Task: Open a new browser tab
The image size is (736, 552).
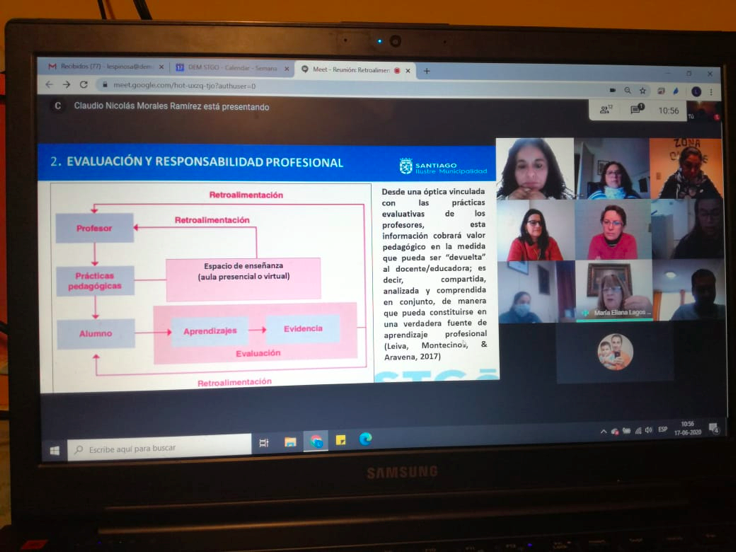Action: click(x=426, y=71)
